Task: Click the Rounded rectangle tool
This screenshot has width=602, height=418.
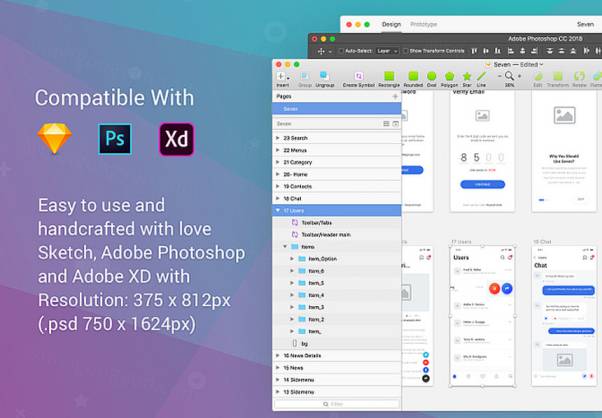Action: point(413,77)
